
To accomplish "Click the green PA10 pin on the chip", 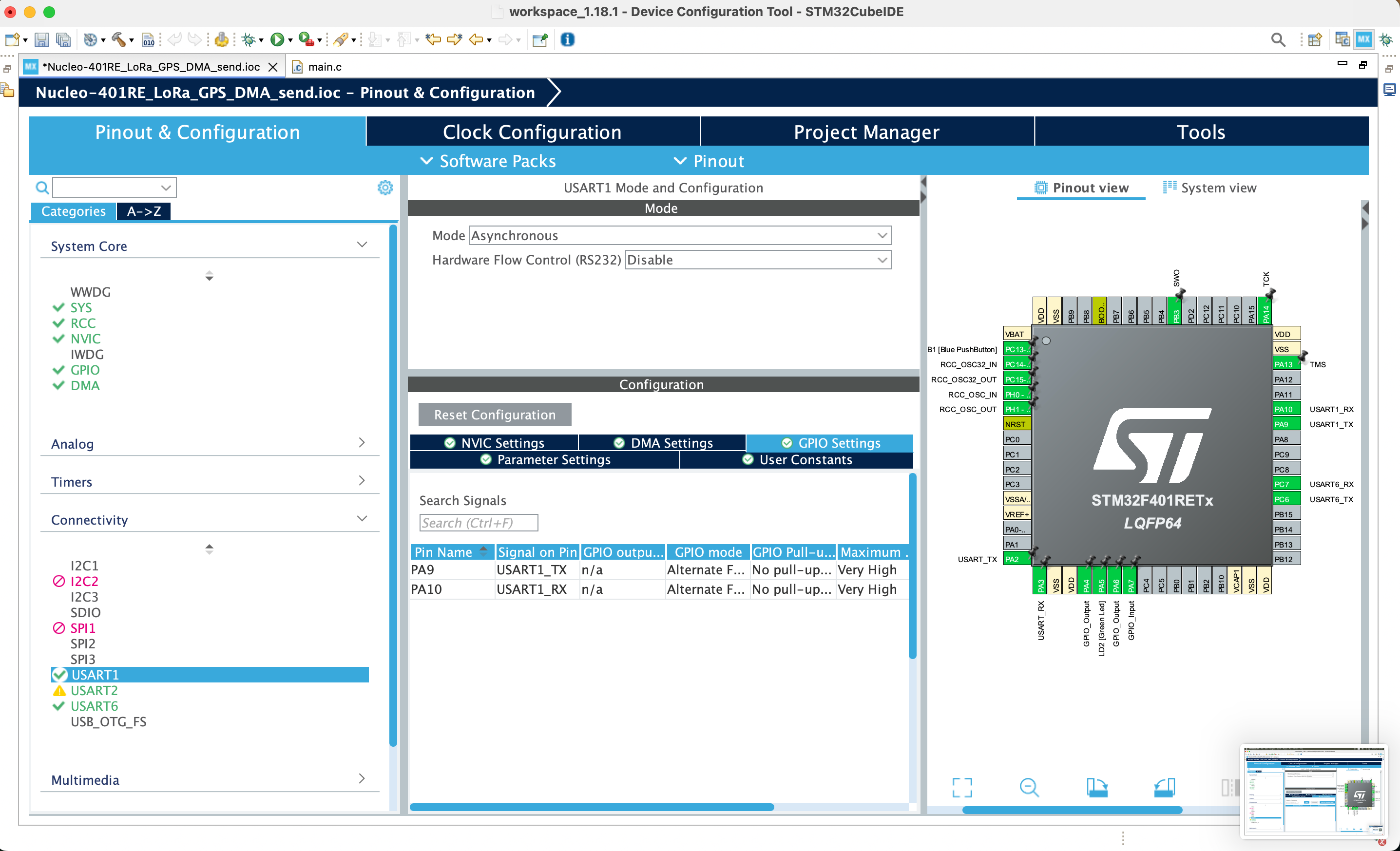I will (x=1286, y=409).
